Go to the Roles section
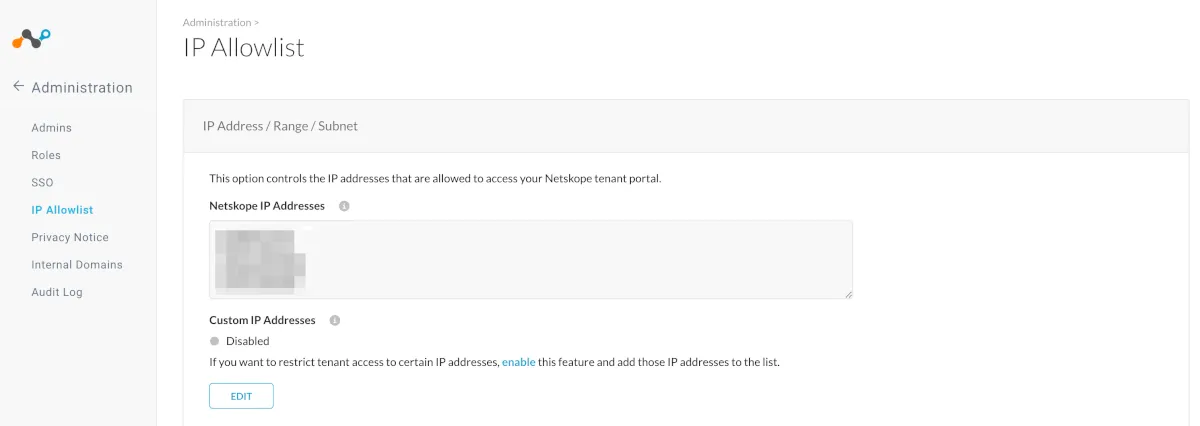 pyautogui.click(x=46, y=155)
